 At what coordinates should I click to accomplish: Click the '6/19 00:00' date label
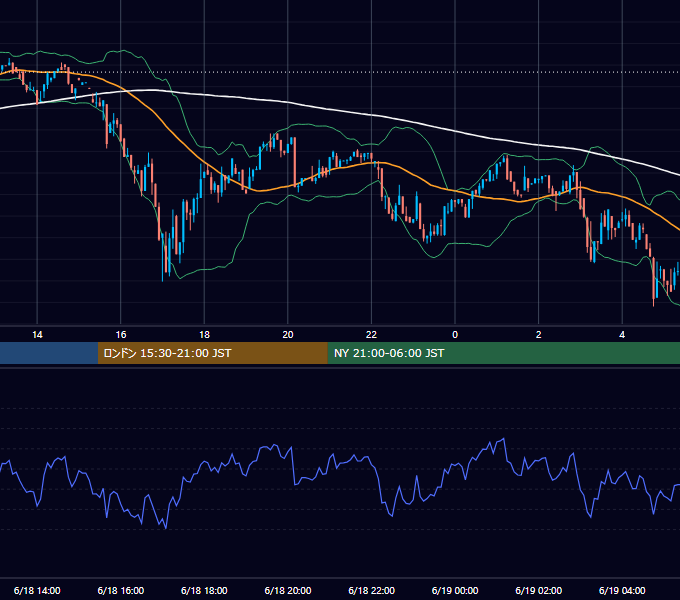point(455,590)
